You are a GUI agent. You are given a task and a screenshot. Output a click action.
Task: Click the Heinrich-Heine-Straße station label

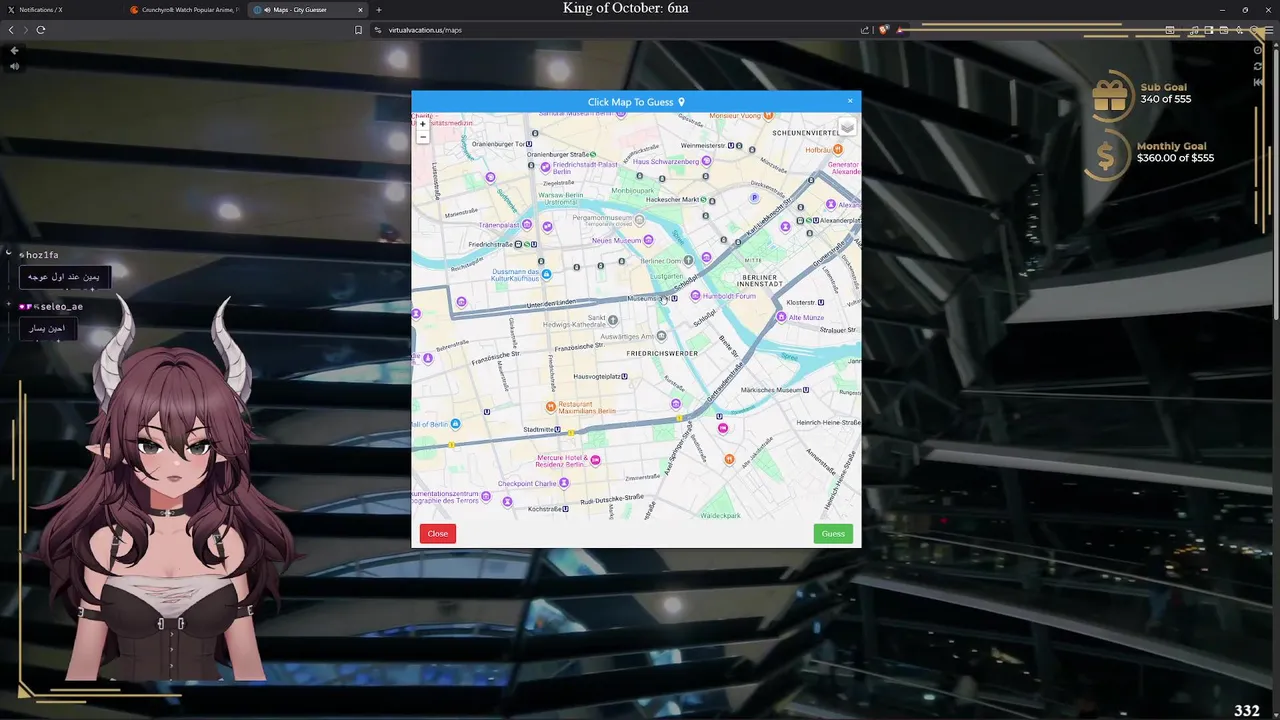pos(829,423)
